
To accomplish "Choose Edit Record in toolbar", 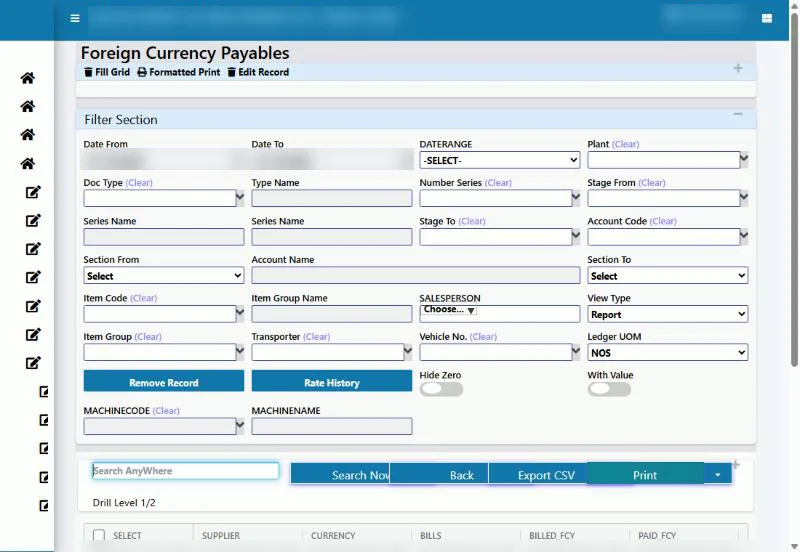I will [x=258, y=72].
